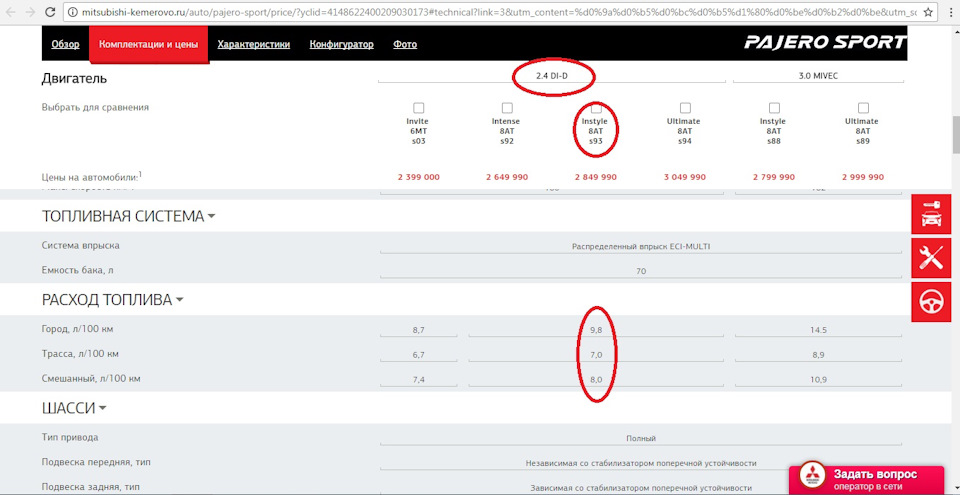
Task: Open the steering wheel side button
Action: coord(931,302)
